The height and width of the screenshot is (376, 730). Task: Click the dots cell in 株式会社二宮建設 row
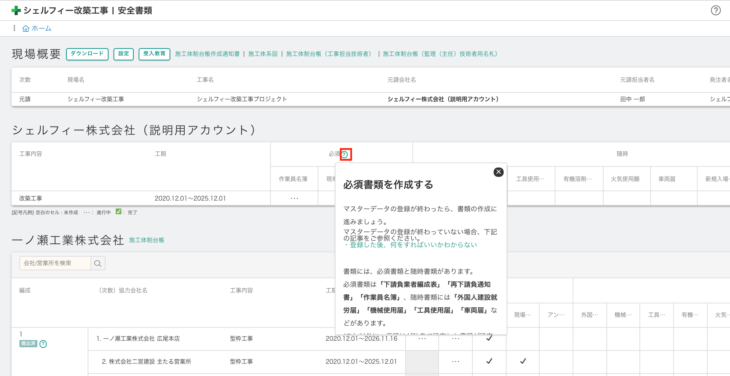tap(456, 361)
